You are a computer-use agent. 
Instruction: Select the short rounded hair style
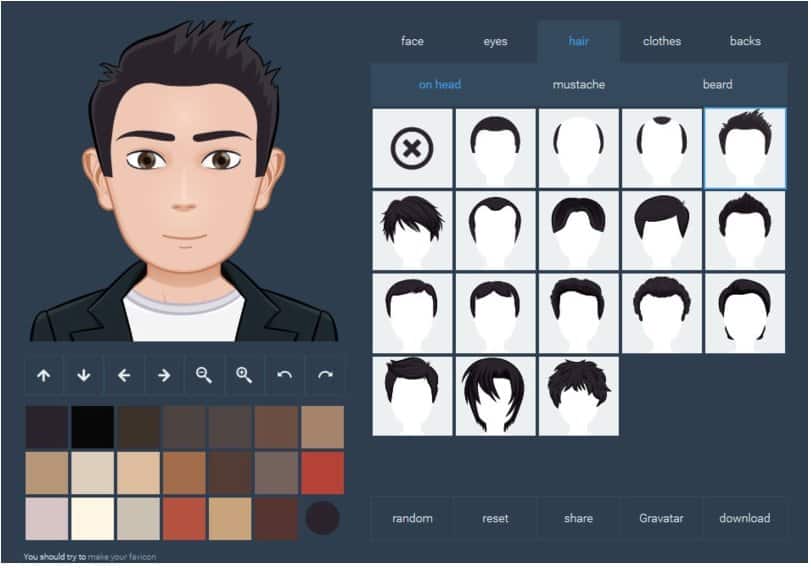[495, 148]
